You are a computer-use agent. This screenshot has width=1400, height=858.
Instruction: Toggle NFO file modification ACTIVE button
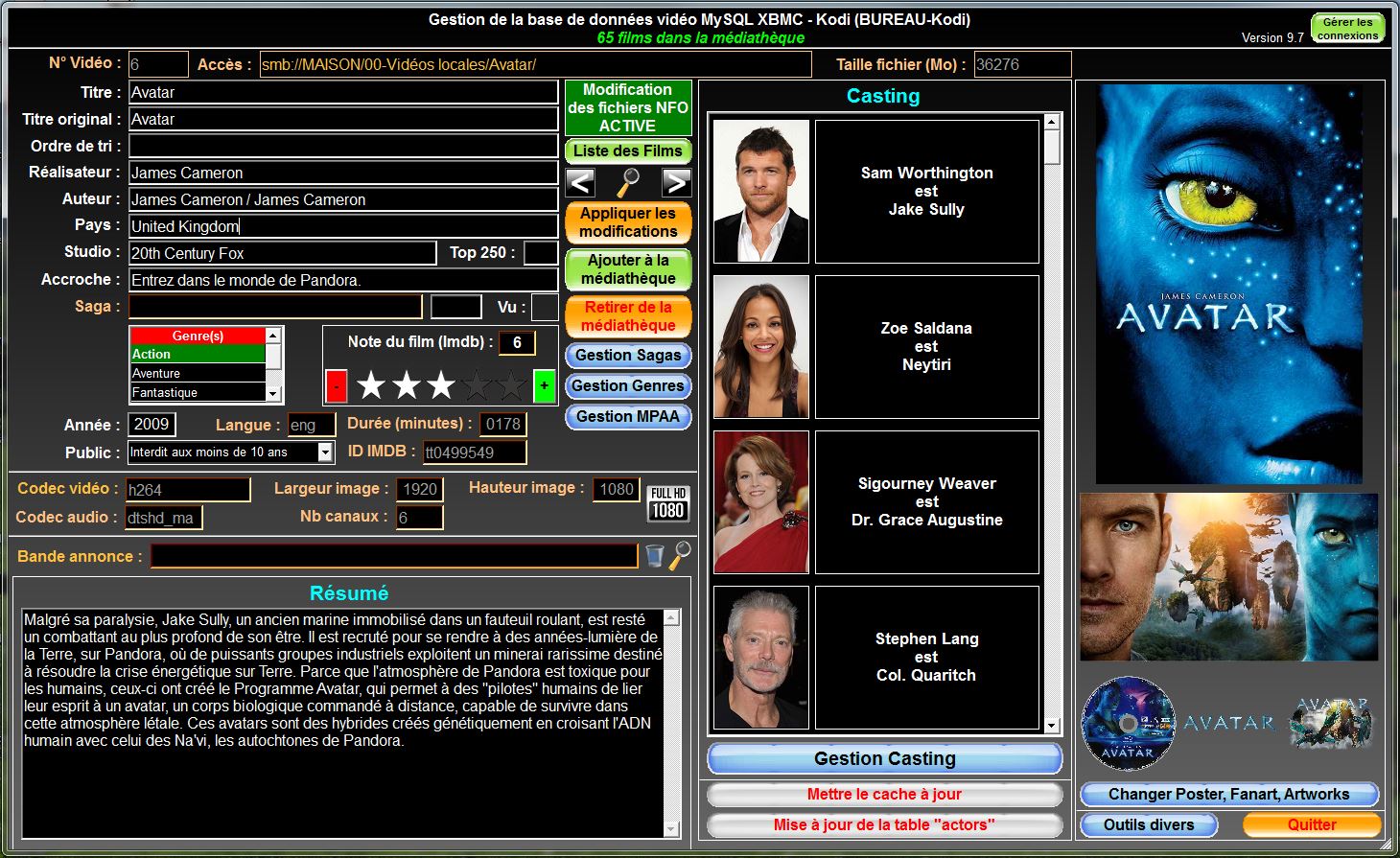point(628,107)
